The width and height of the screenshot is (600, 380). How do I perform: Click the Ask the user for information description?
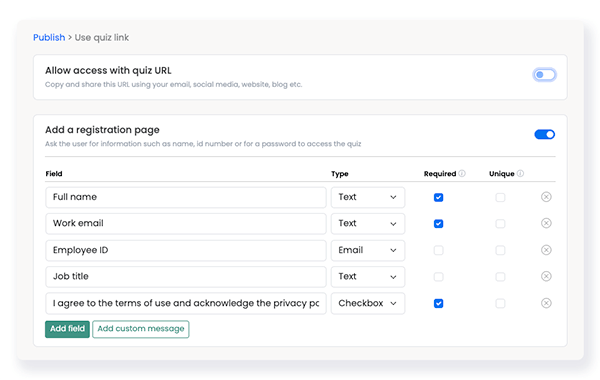[x=203, y=144]
